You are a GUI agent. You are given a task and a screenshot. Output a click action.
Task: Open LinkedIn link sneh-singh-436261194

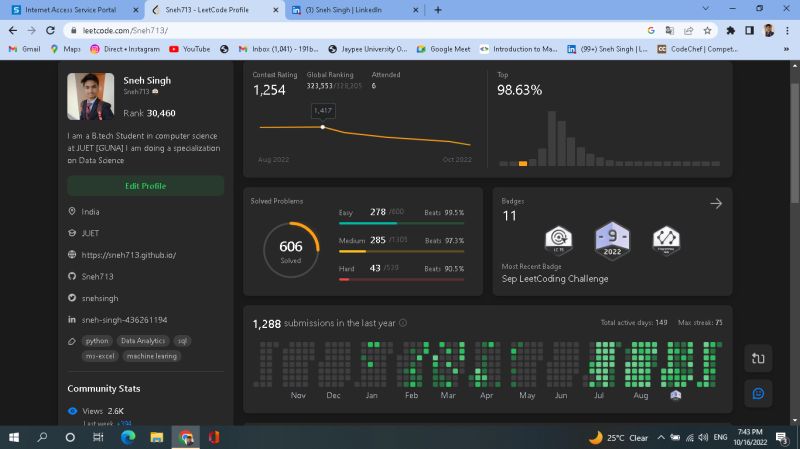[x=124, y=320]
